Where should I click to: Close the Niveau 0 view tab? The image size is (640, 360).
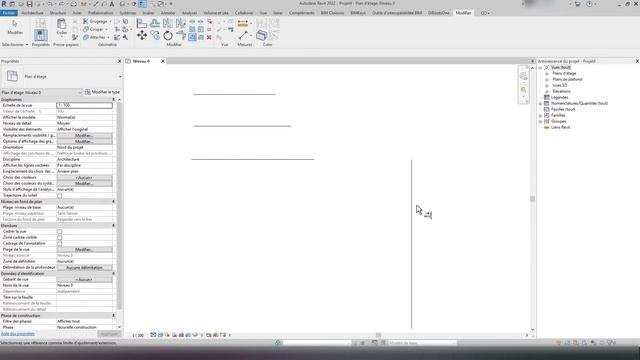coord(162,61)
